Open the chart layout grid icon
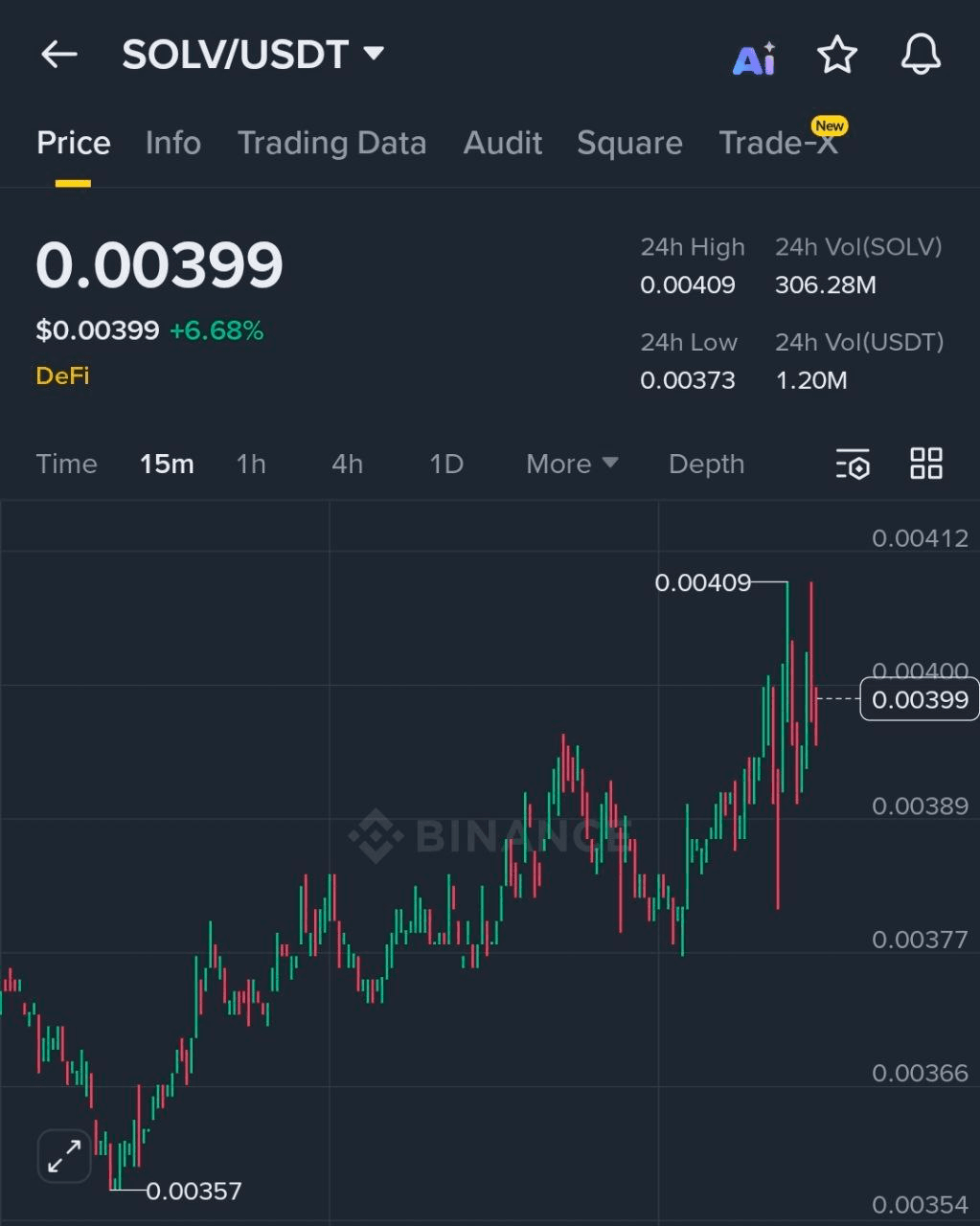This screenshot has height=1226, width=980. click(x=925, y=464)
